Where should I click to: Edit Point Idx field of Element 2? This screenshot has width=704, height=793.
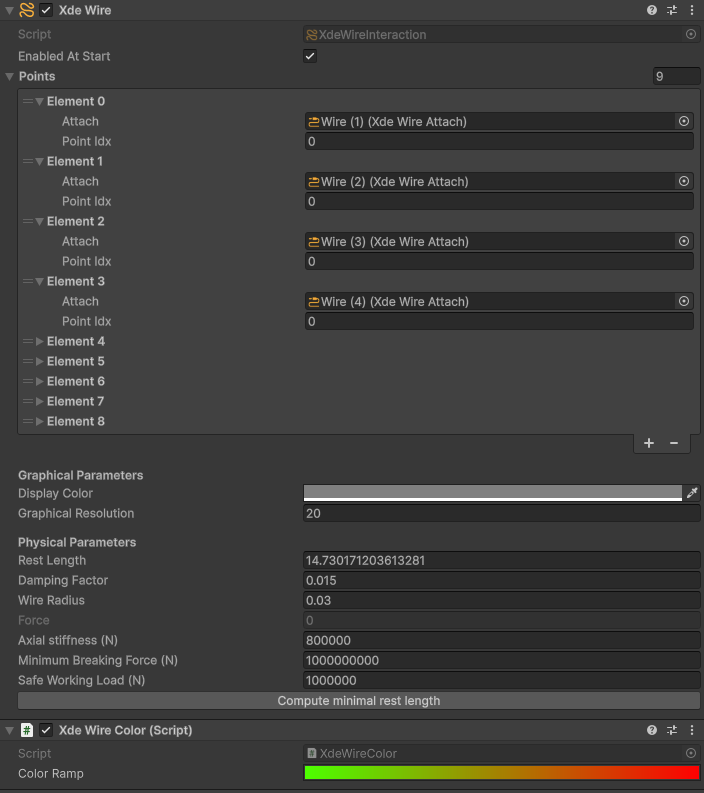(499, 261)
